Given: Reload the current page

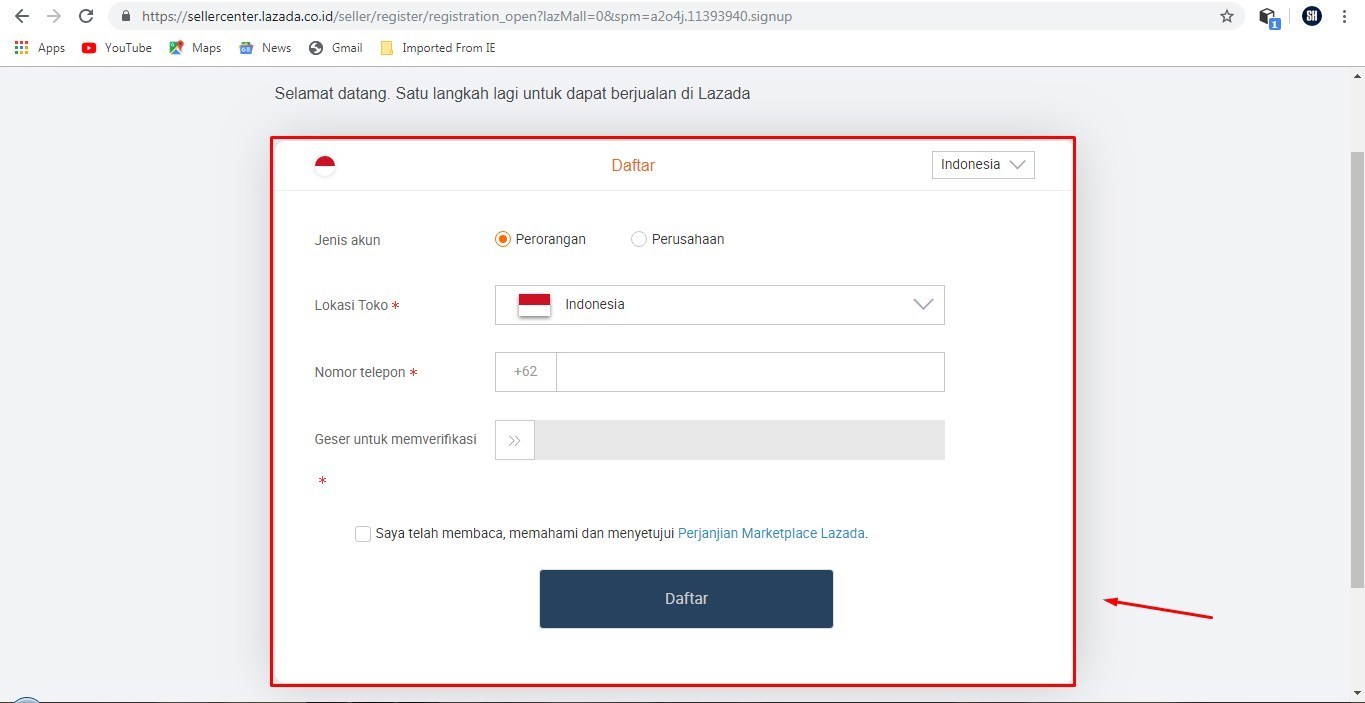Looking at the screenshot, I should pos(86,16).
